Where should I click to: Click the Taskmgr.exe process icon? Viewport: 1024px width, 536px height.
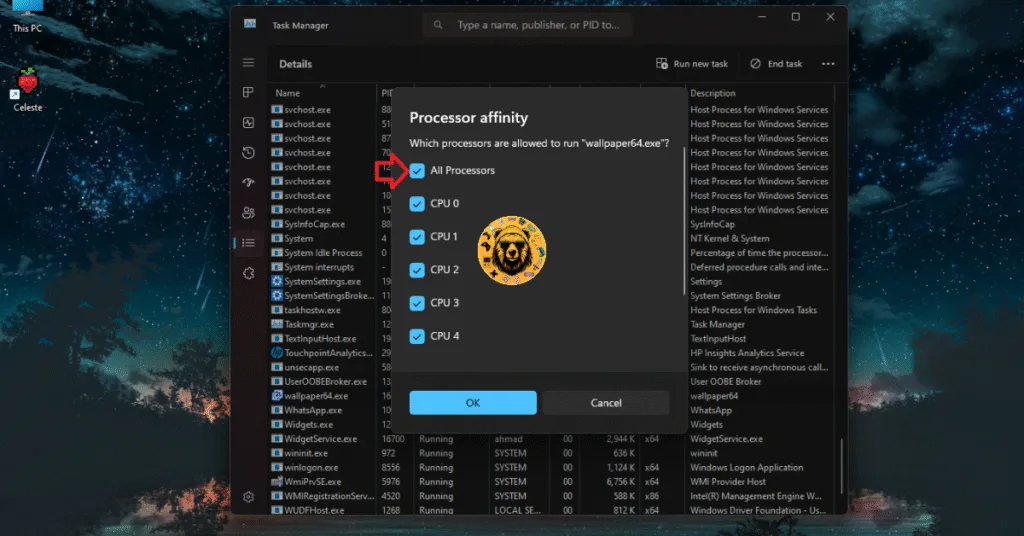tap(277, 324)
